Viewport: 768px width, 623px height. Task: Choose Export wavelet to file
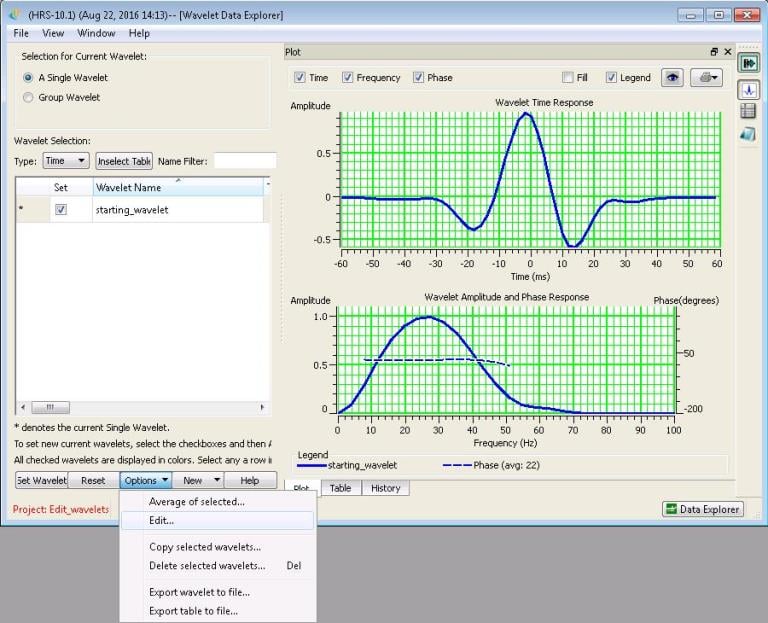[x=217, y=592]
